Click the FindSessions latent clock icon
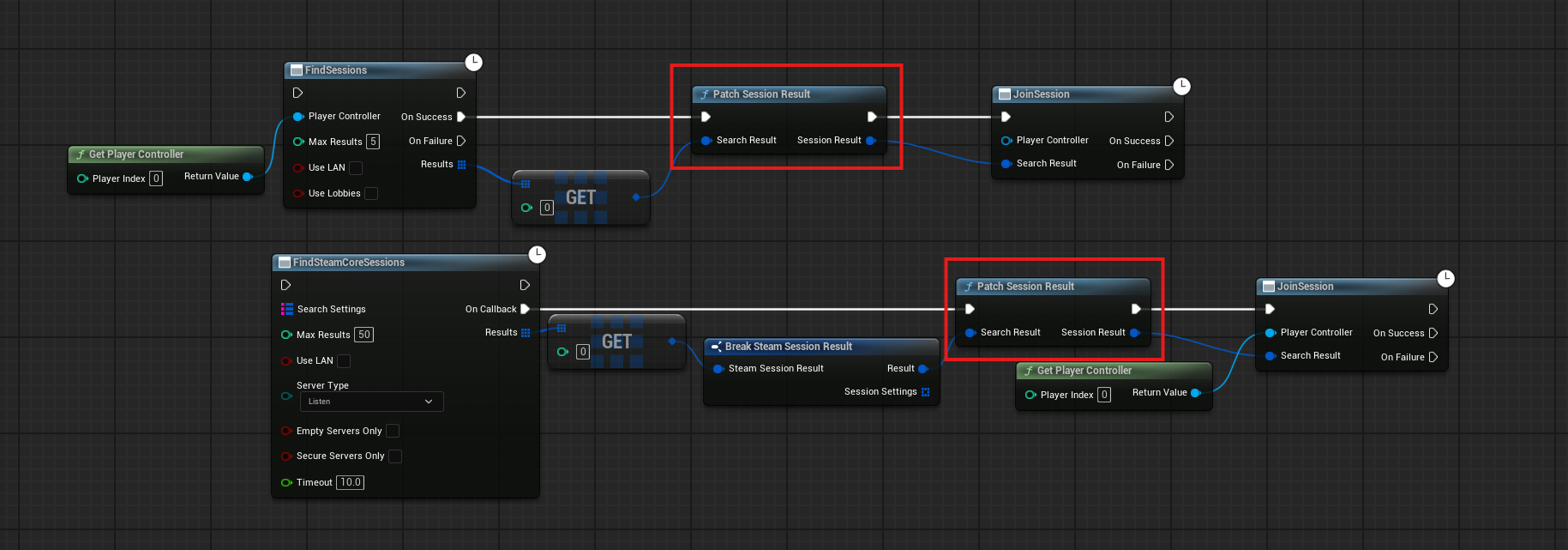The height and width of the screenshot is (550, 1568). click(473, 63)
